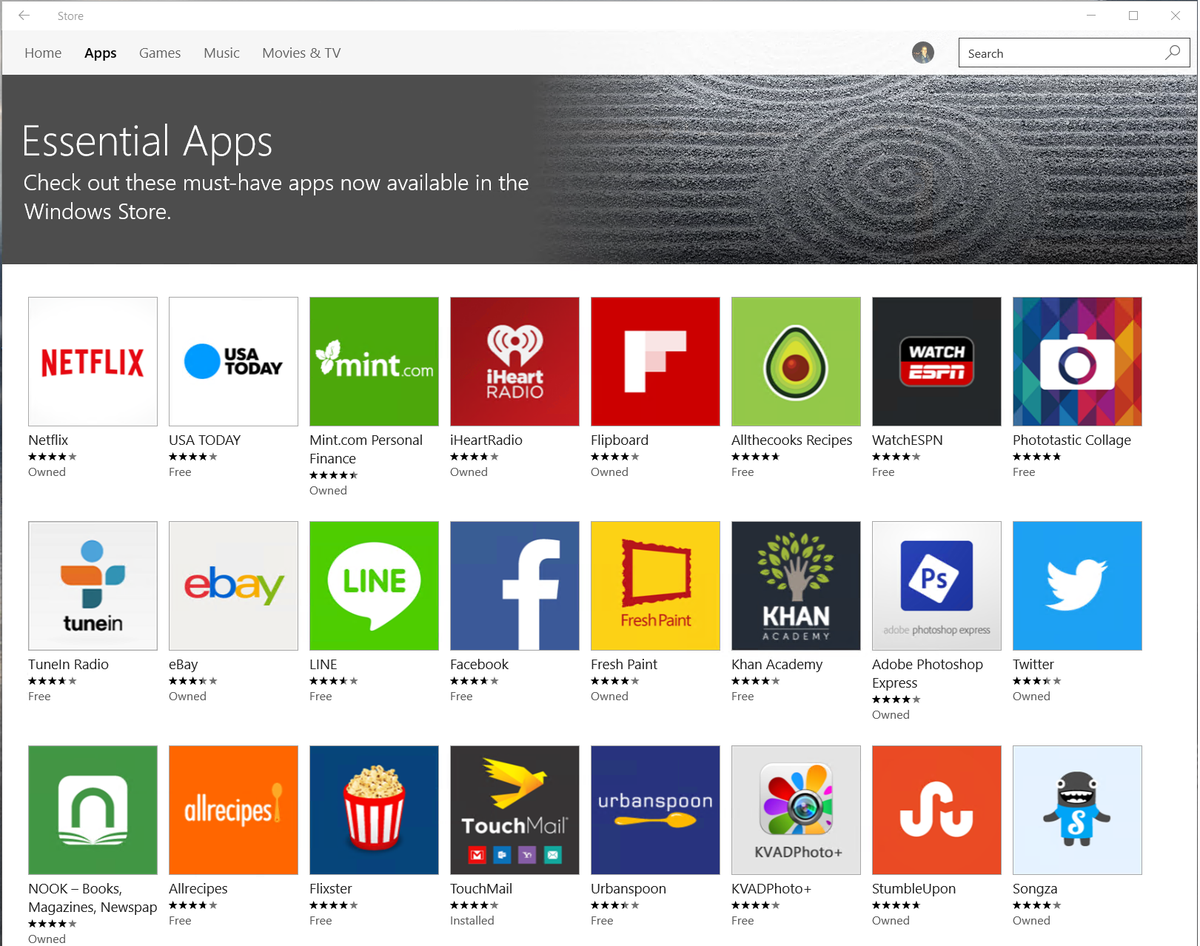
Task: Click the NOOK – Books, Magazines title
Action: click(93, 898)
